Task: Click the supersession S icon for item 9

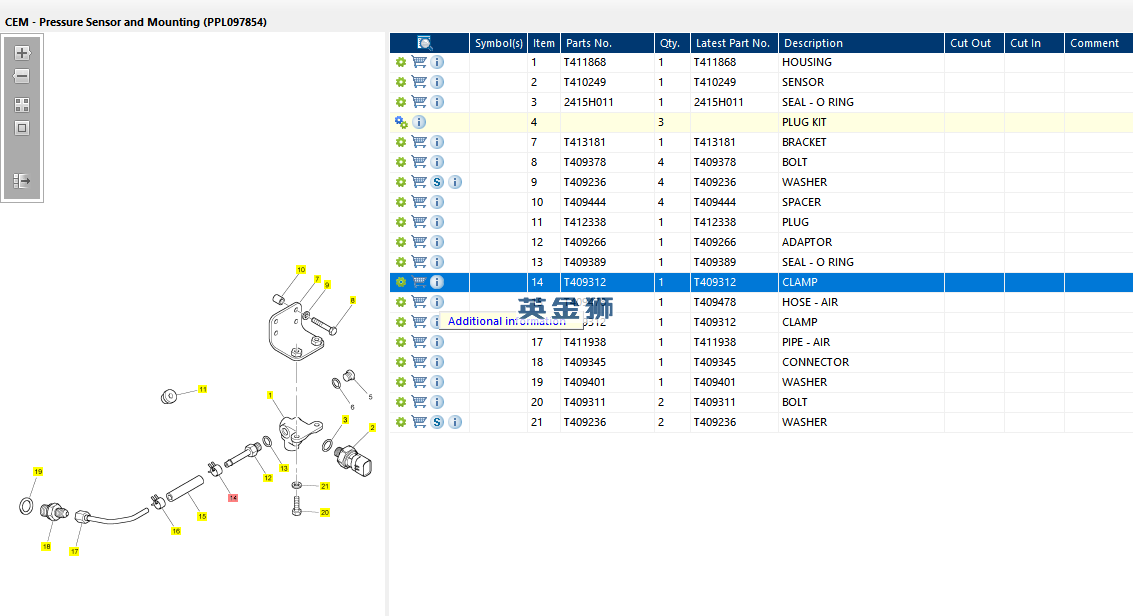Action: point(437,182)
